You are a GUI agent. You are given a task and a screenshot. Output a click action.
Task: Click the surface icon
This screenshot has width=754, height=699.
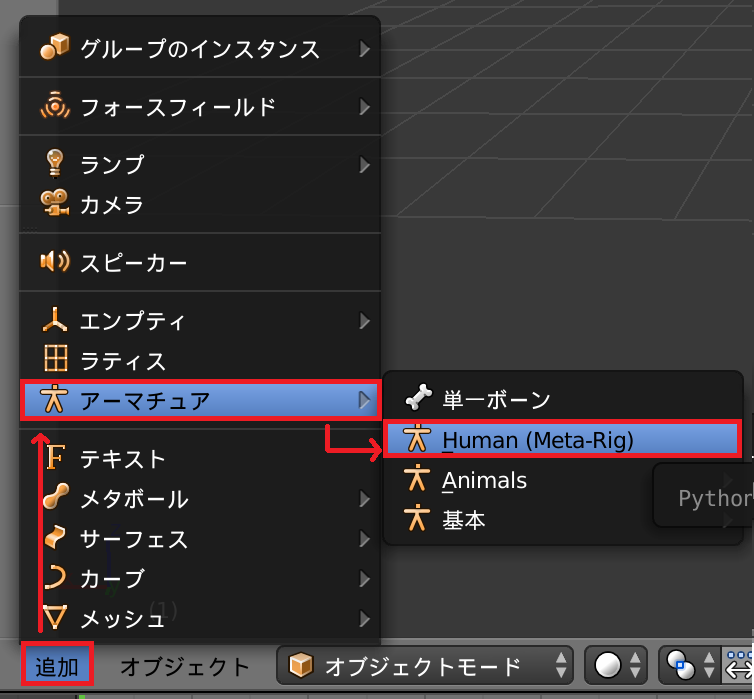click(55, 537)
